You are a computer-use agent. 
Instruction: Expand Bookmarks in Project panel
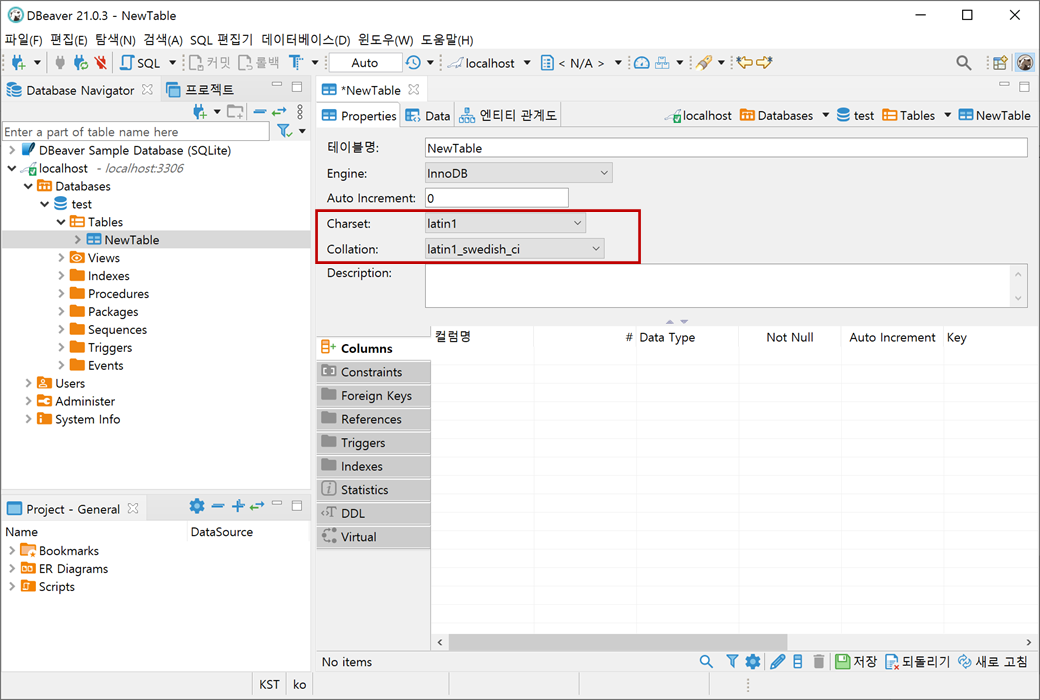(x=12, y=550)
